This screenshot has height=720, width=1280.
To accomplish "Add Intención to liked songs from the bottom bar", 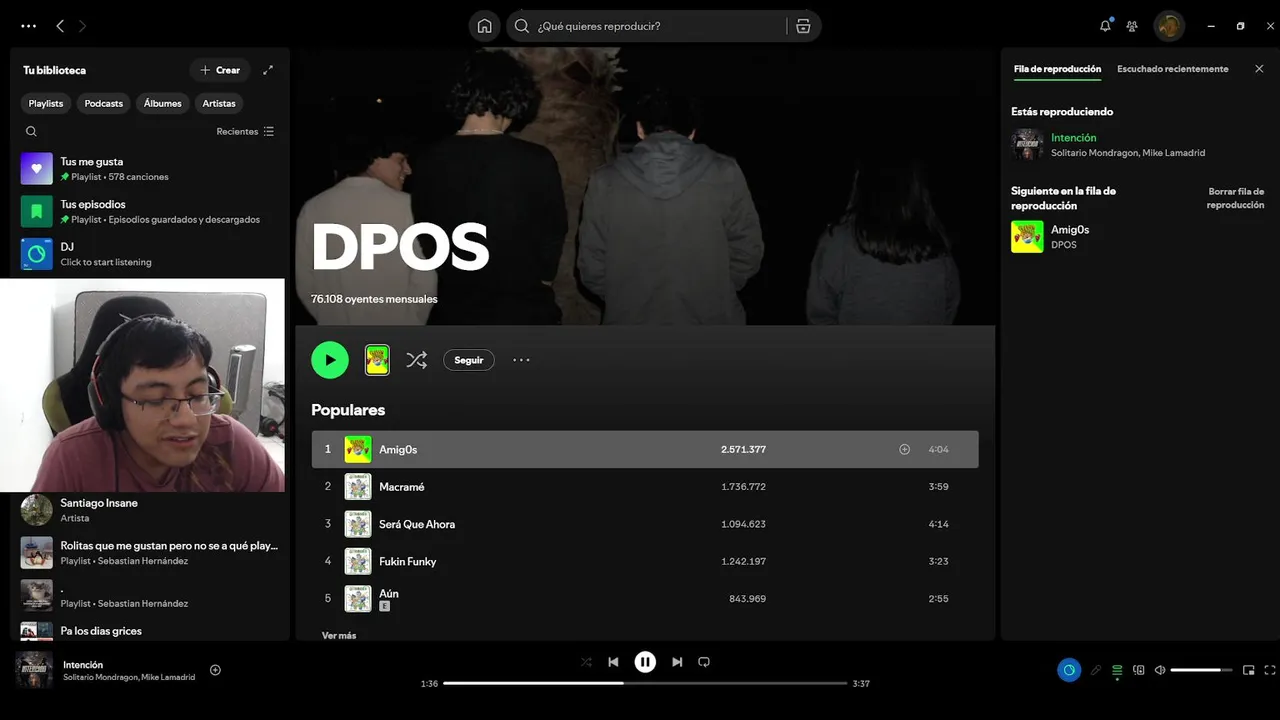I will [215, 670].
